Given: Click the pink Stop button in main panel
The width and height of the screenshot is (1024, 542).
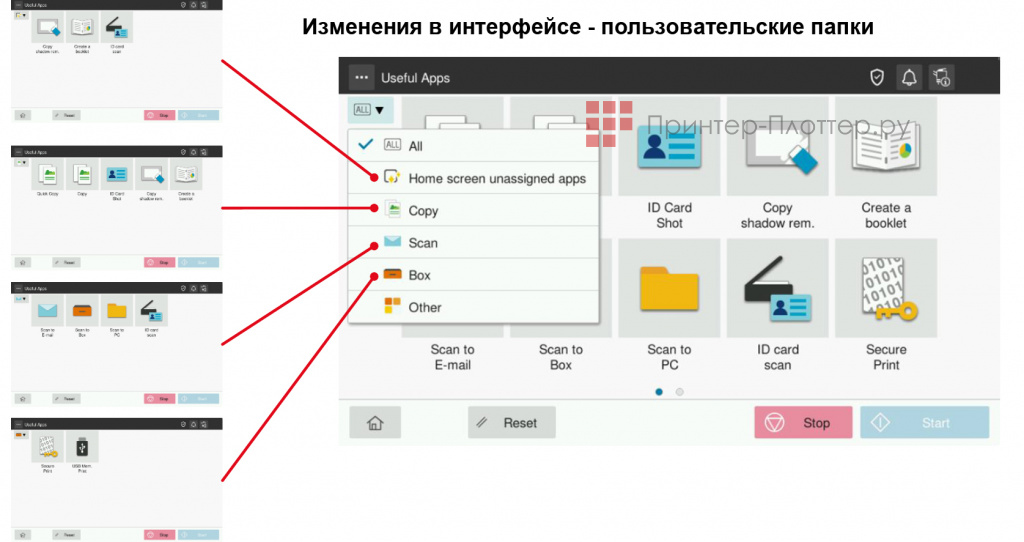Looking at the screenshot, I should [x=803, y=423].
